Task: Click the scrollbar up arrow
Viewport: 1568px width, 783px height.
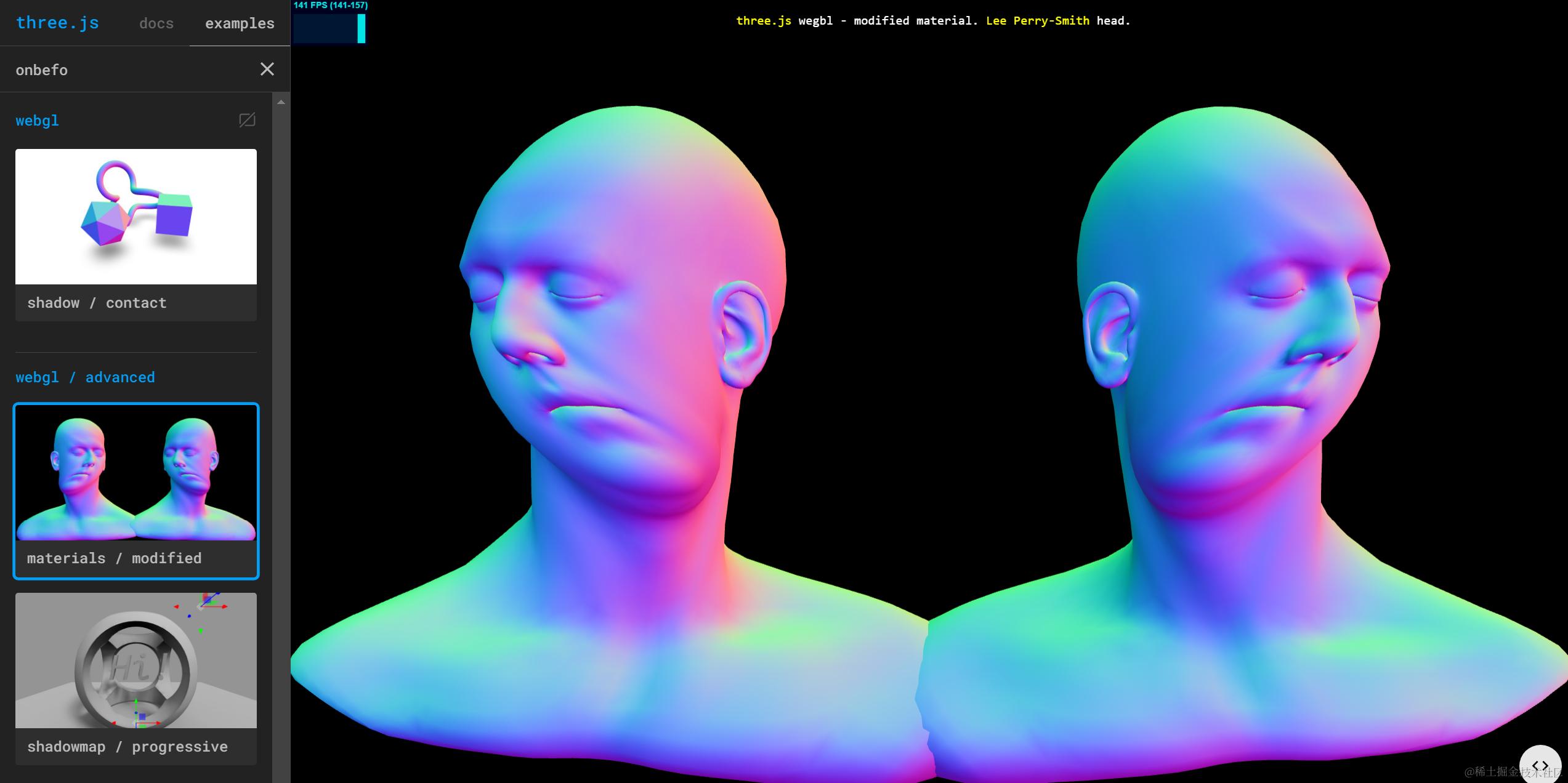Action: (281, 102)
